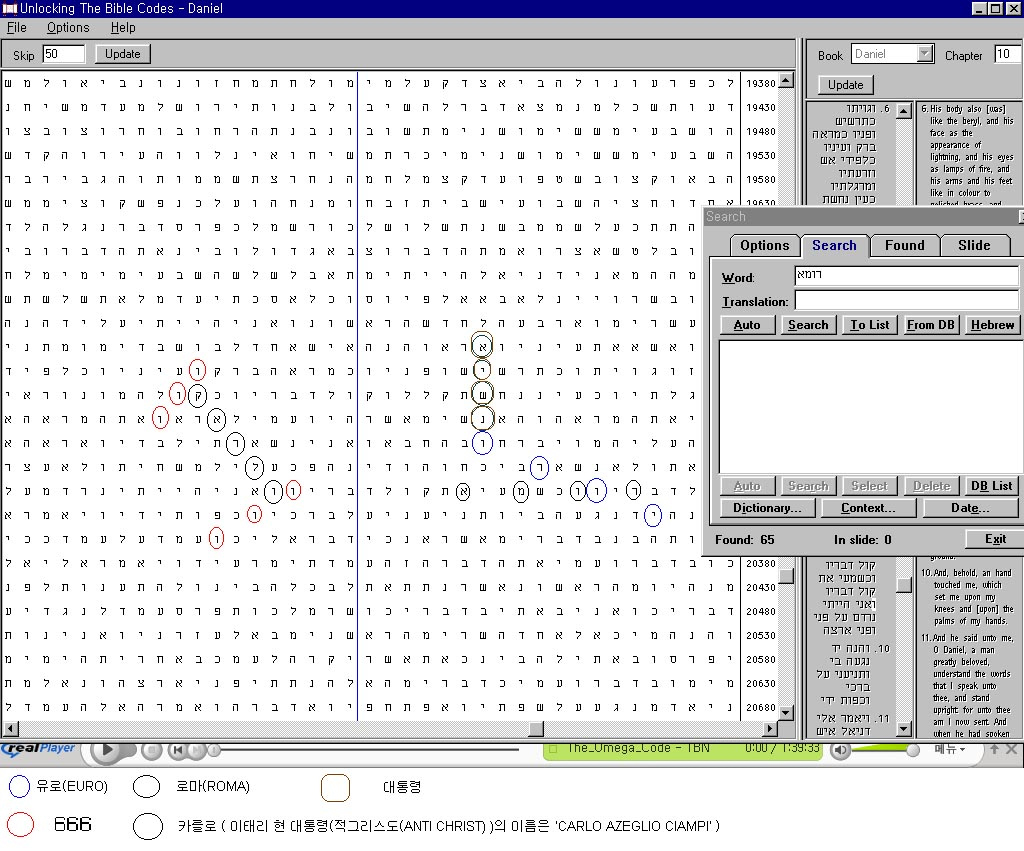Click the letter grid scroll-left arrow
The height and width of the screenshot is (851, 1024).
coord(10,728)
